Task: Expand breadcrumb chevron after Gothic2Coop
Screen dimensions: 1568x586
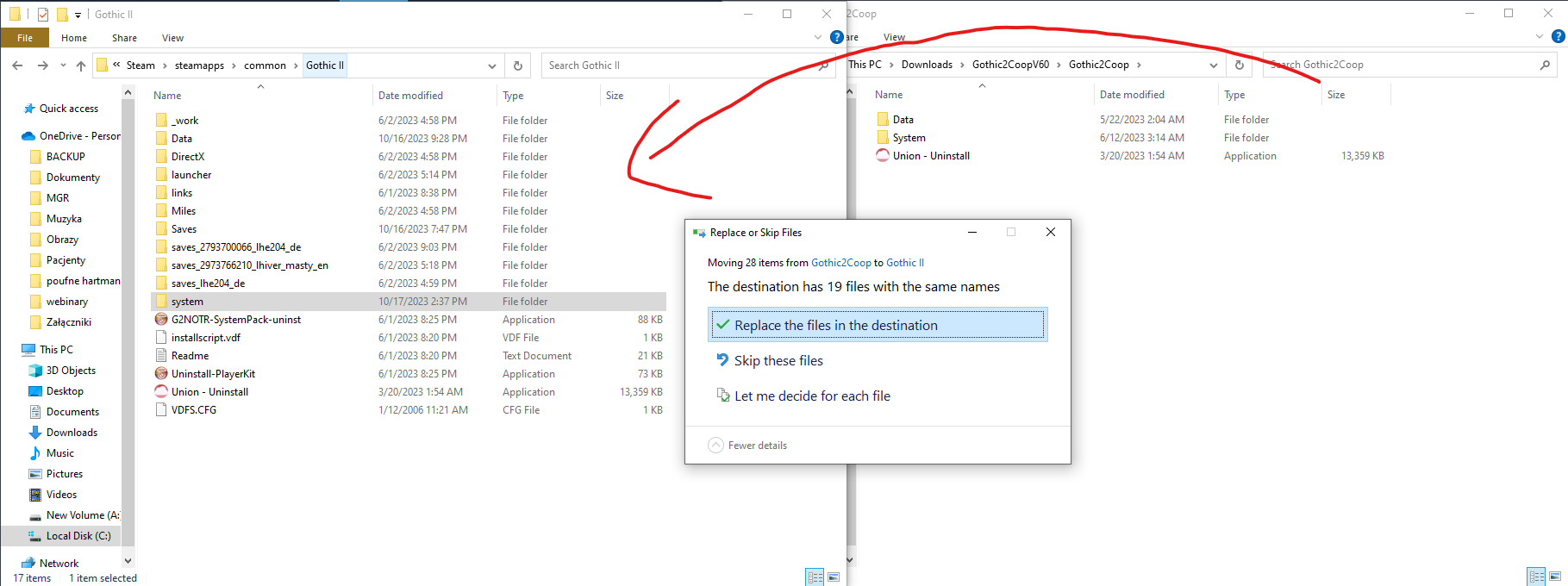Action: click(1139, 65)
